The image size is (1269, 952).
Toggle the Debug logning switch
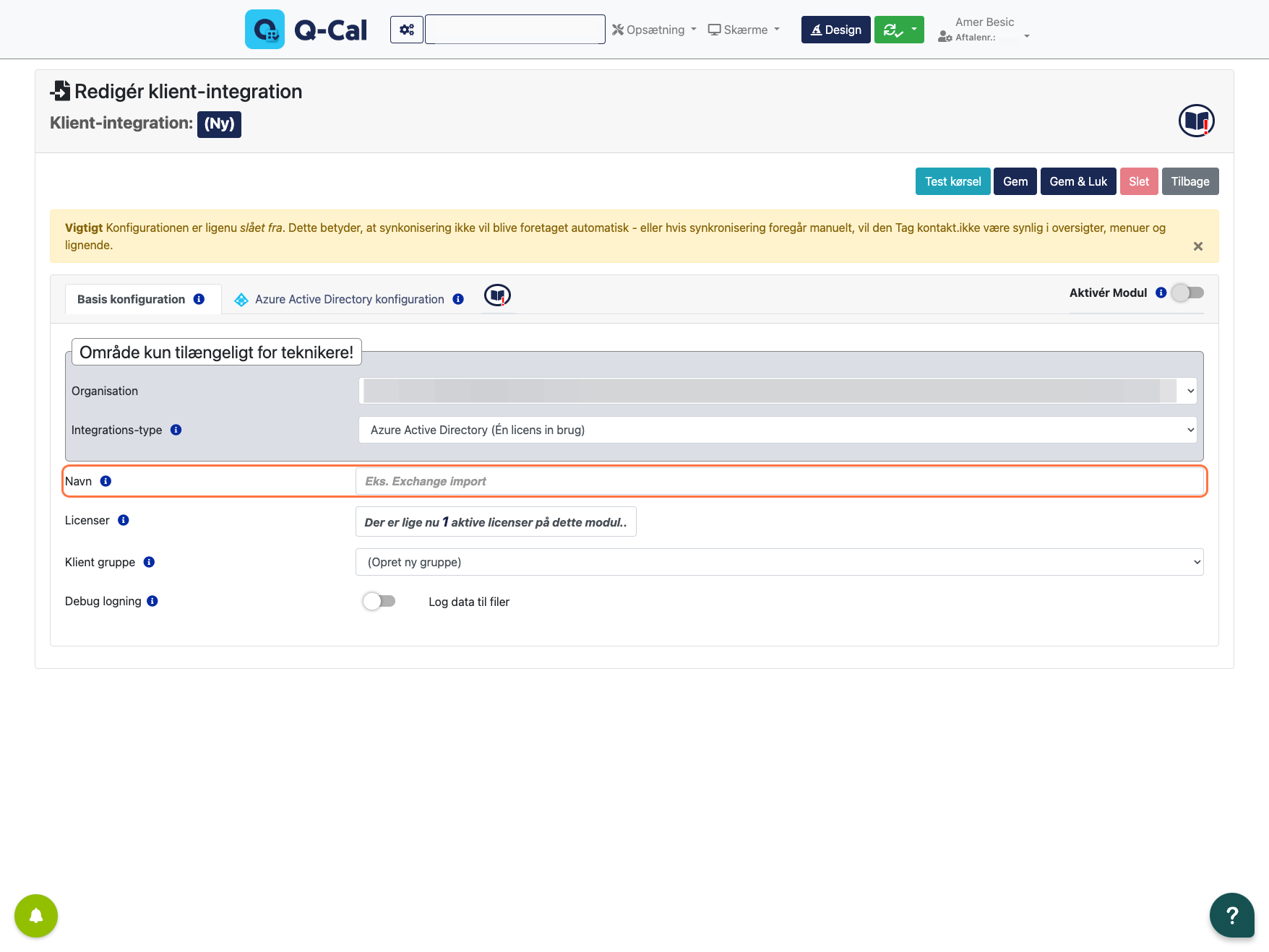click(x=379, y=601)
